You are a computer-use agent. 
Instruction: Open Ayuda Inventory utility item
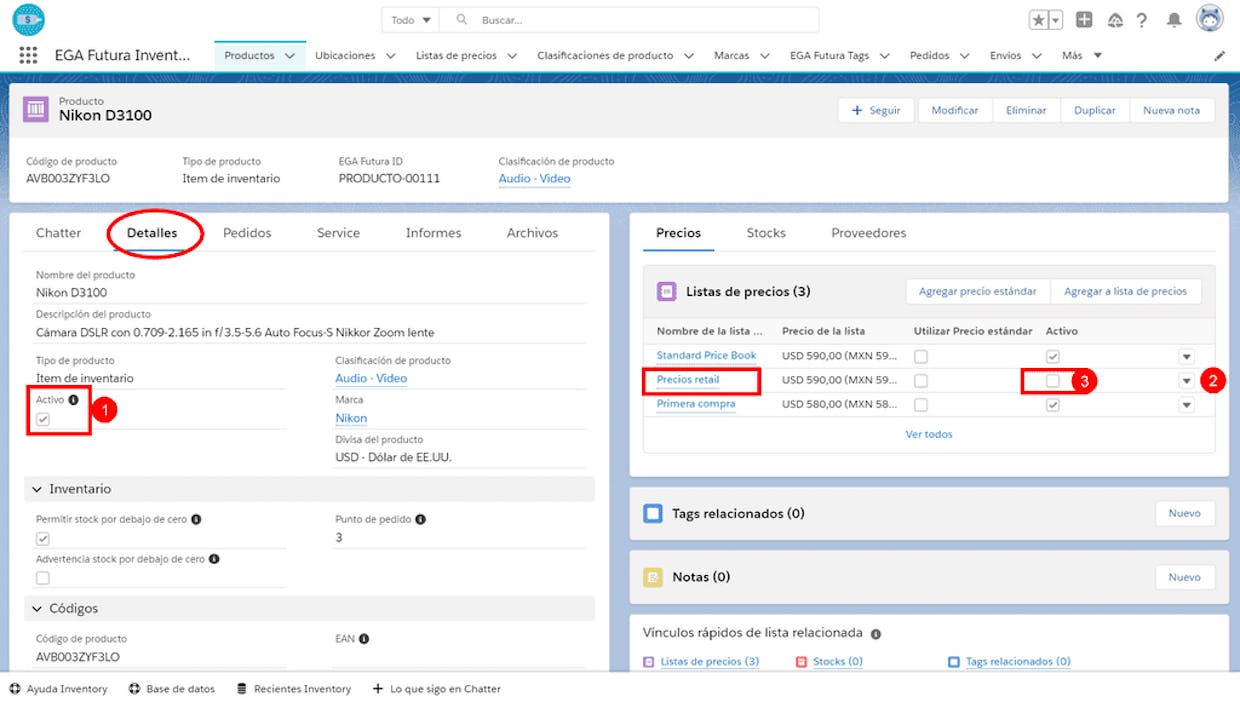pyautogui.click(x=58, y=689)
